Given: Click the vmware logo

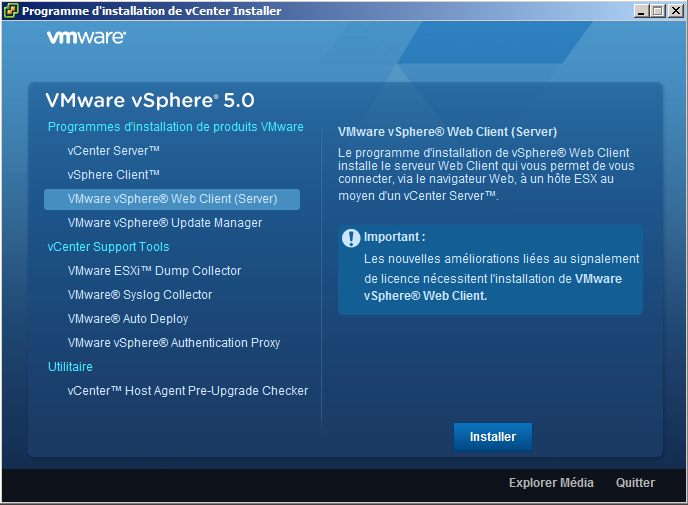Looking at the screenshot, I should coord(86,37).
